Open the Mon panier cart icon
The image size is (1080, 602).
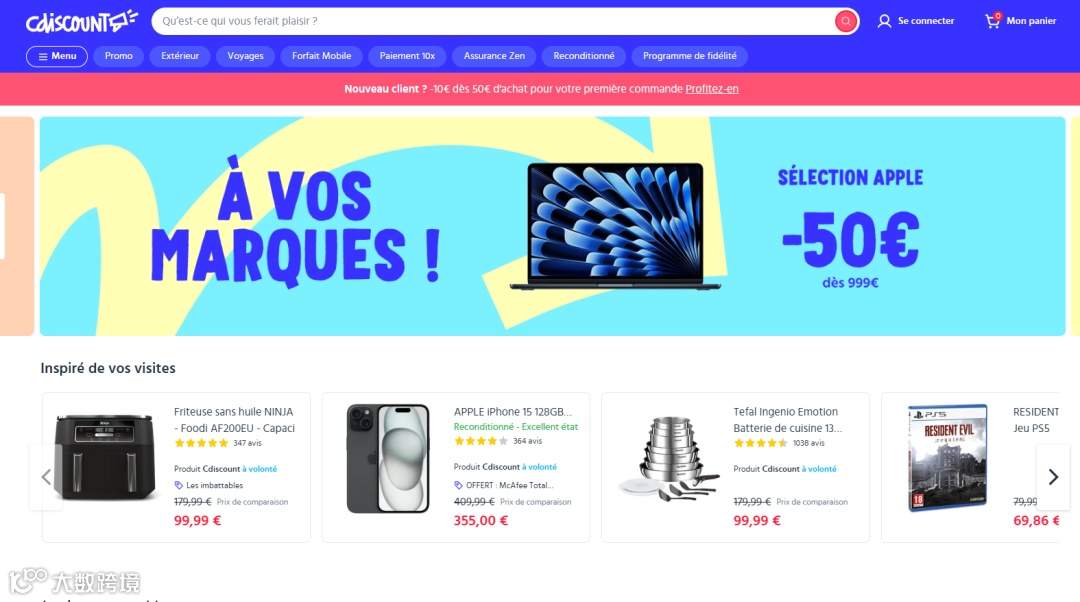click(x=992, y=21)
